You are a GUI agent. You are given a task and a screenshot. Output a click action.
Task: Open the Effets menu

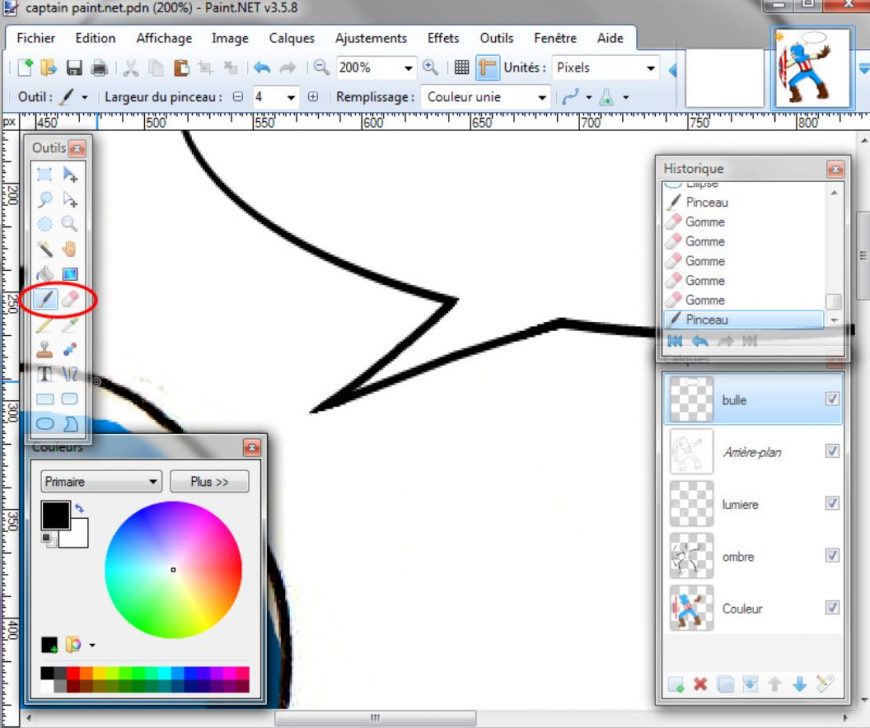pos(443,38)
